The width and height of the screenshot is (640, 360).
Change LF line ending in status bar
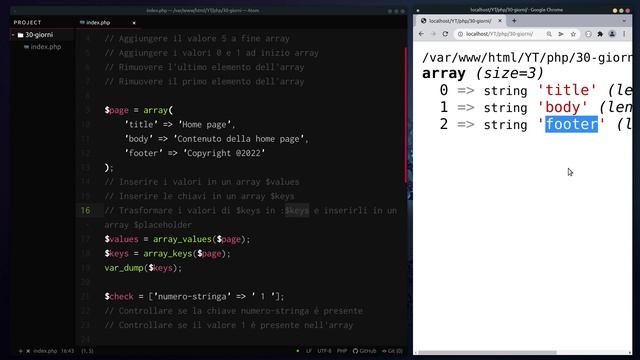click(309, 351)
